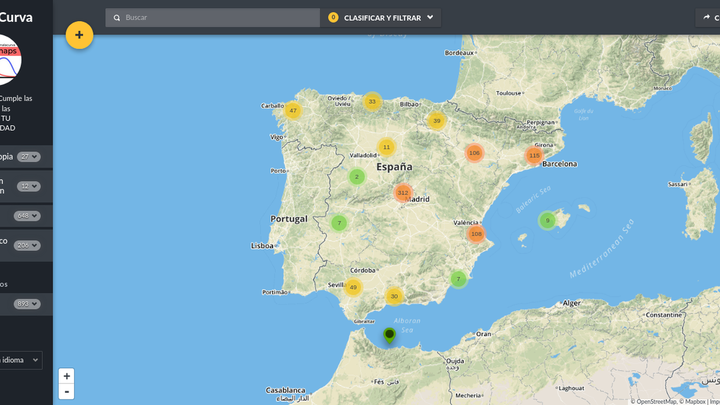This screenshot has height=405, width=720.
Task: Expand the idioma language selector
Action: pyautogui.click(x=20, y=359)
